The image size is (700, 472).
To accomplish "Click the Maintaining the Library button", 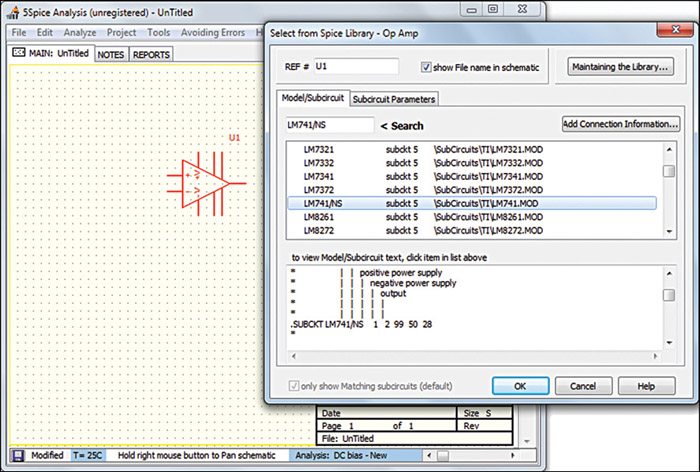I will (x=621, y=68).
